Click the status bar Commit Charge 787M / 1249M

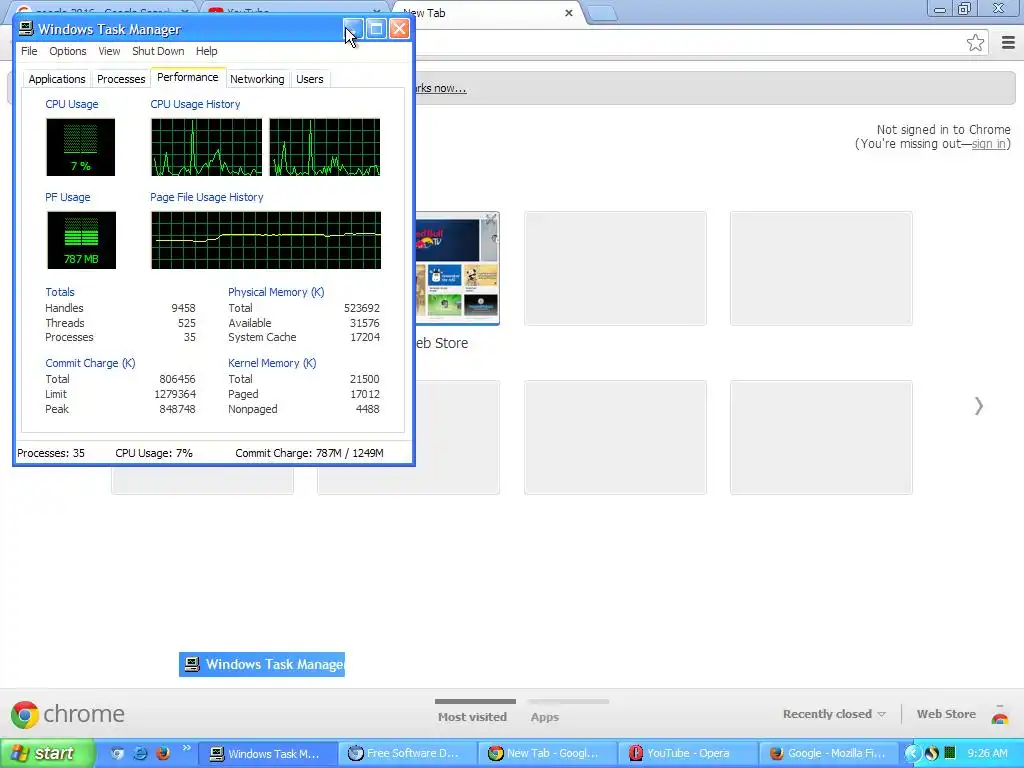pos(310,453)
